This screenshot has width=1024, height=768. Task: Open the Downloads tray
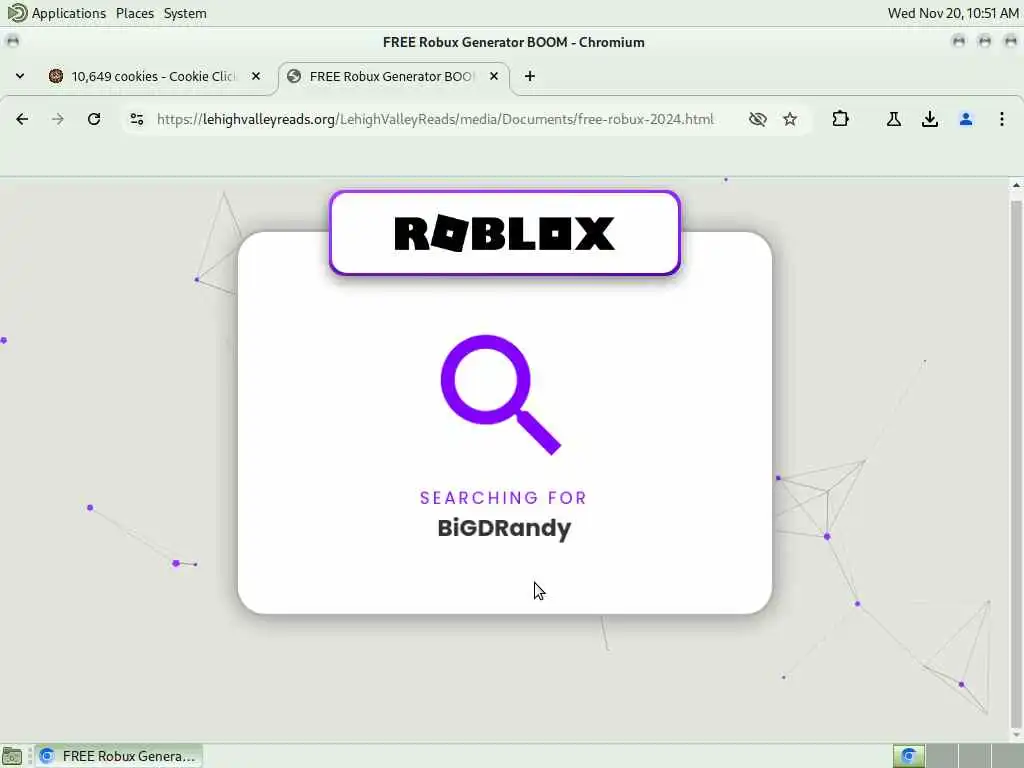tap(930, 119)
